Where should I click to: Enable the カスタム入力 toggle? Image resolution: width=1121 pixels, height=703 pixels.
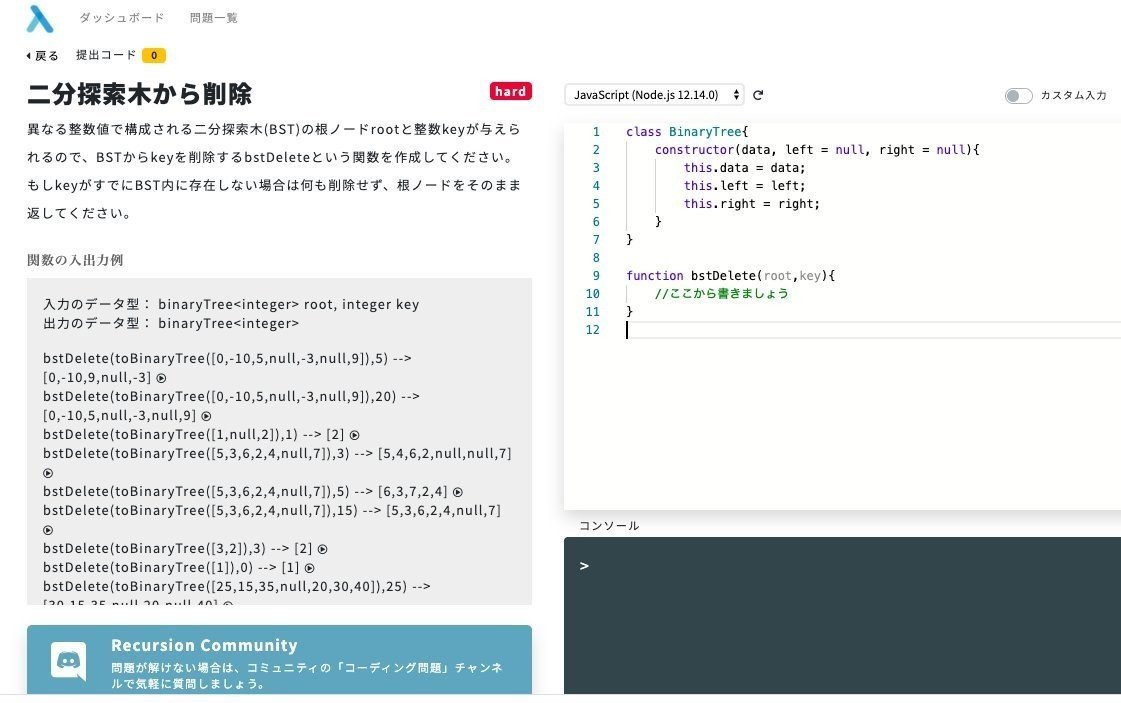coord(1018,95)
